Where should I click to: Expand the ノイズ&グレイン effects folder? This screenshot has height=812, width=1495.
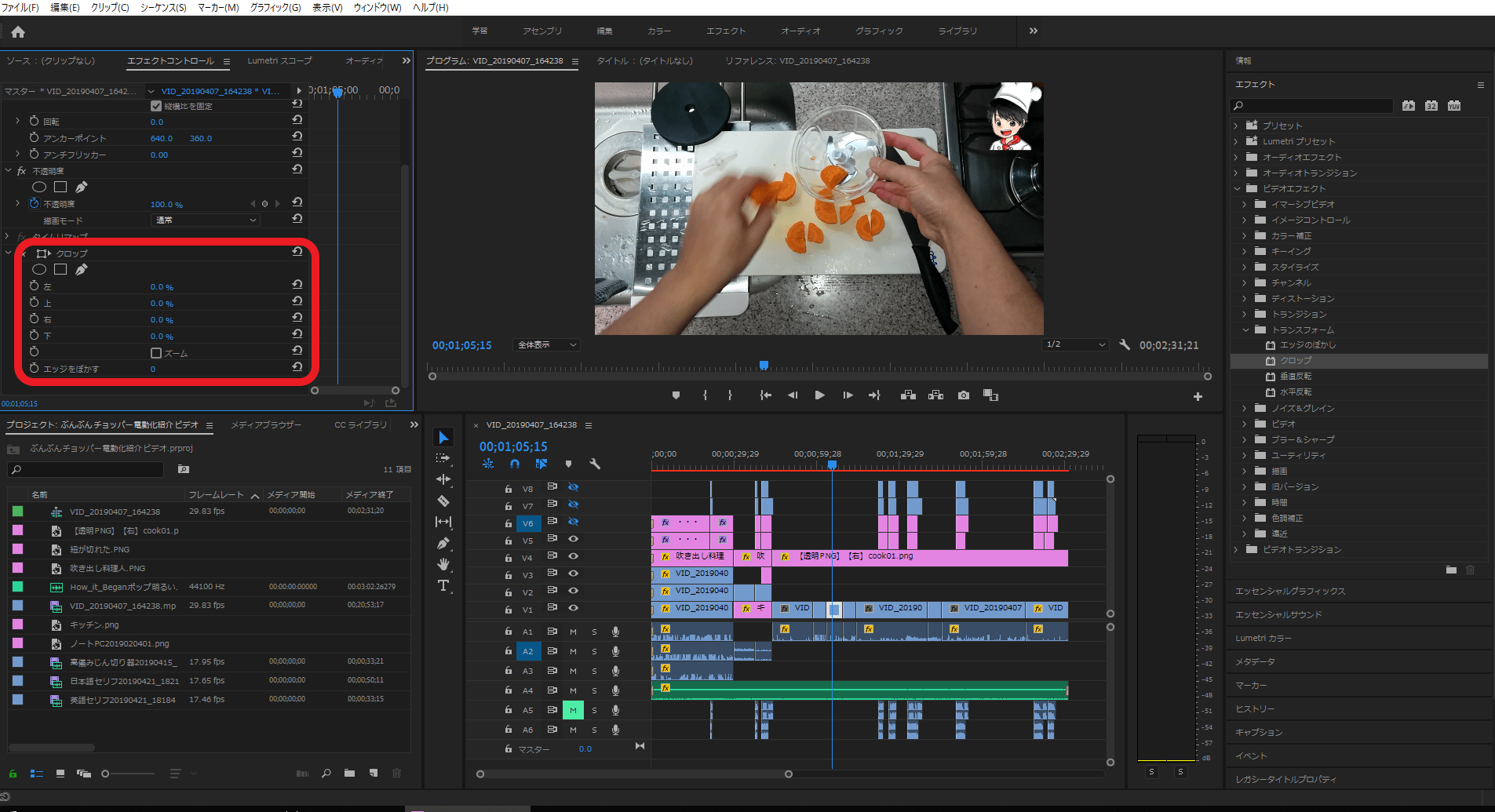pos(1245,408)
